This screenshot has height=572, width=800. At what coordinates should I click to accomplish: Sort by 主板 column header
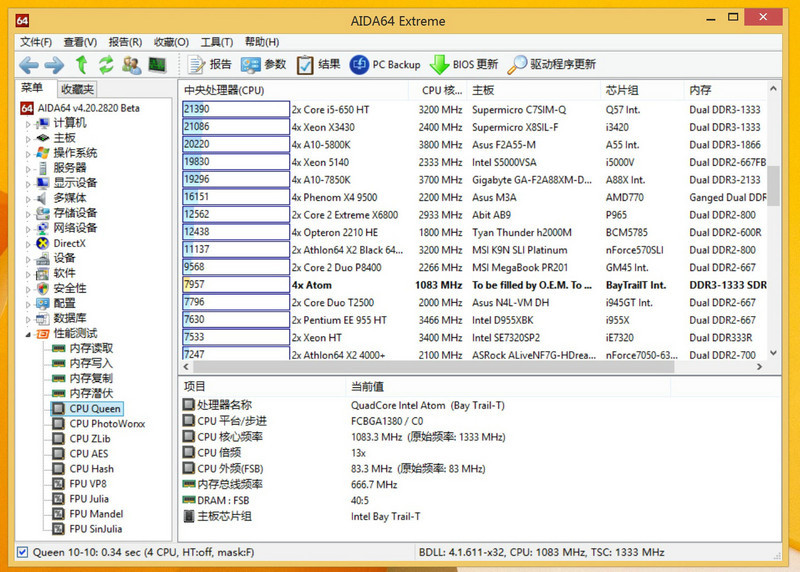pos(534,90)
